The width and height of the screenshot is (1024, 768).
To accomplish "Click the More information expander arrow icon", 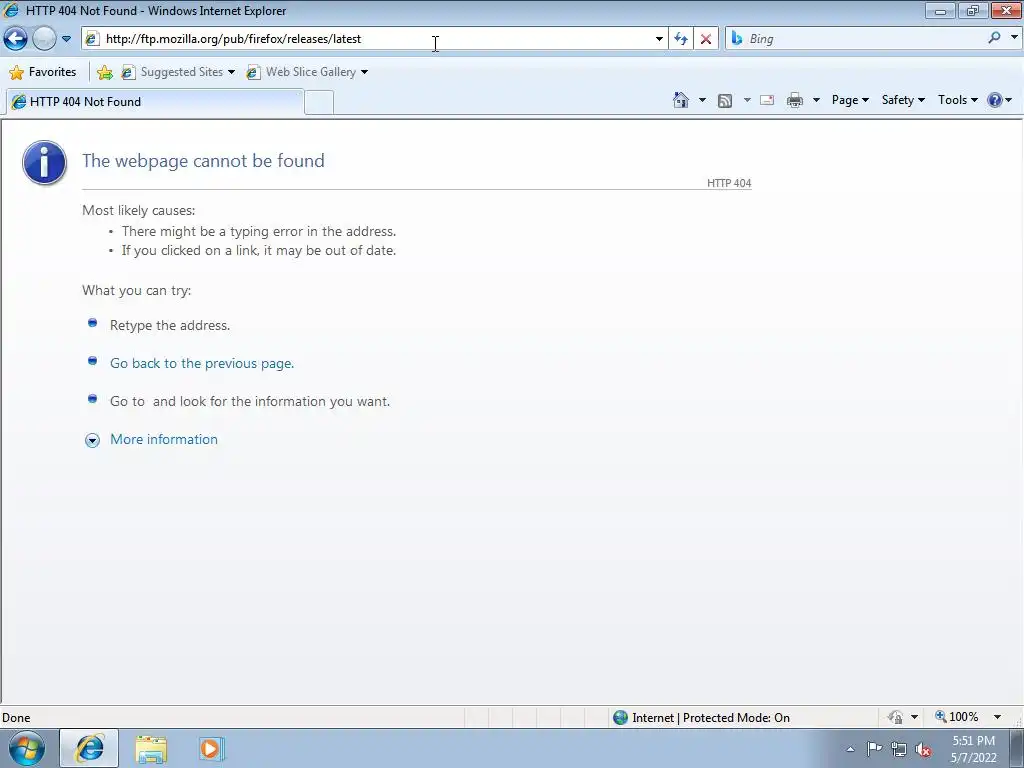I will coord(92,440).
